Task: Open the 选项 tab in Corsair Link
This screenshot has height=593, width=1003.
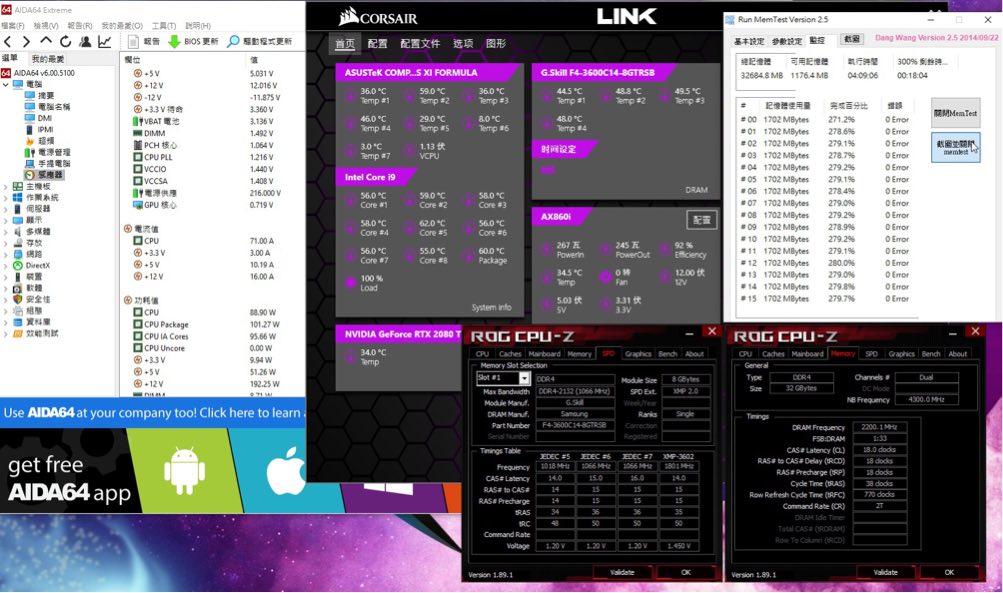Action: click(x=463, y=43)
